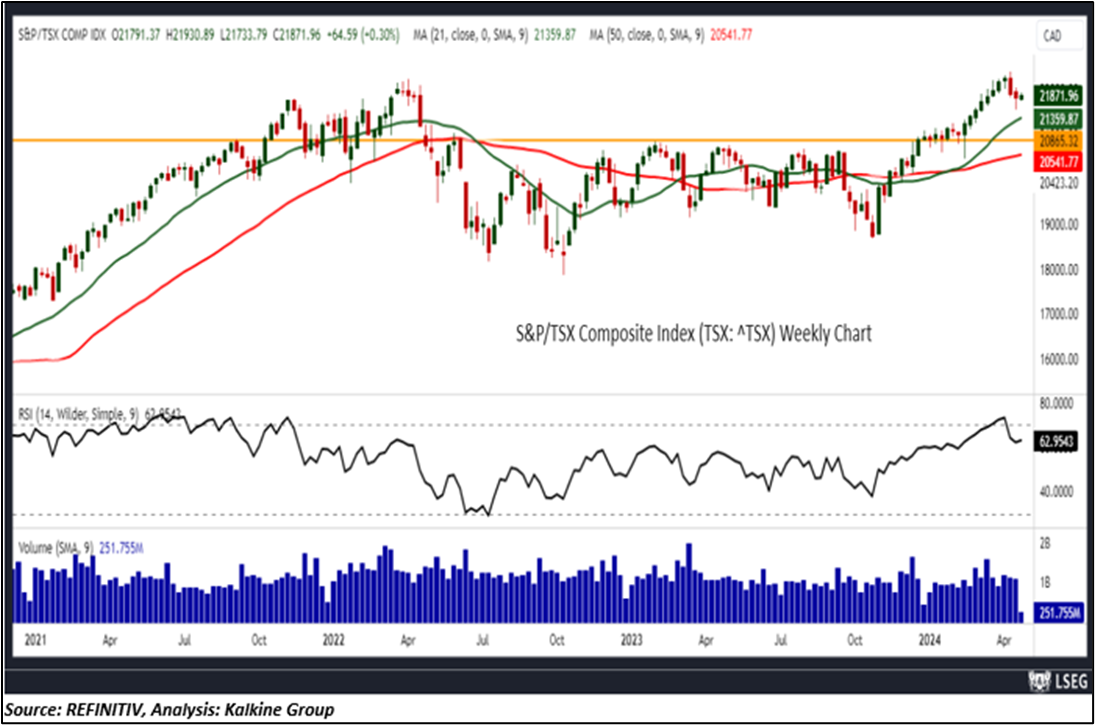Click the Volume SMA legend label
The image size is (1095, 725).
click(80, 548)
